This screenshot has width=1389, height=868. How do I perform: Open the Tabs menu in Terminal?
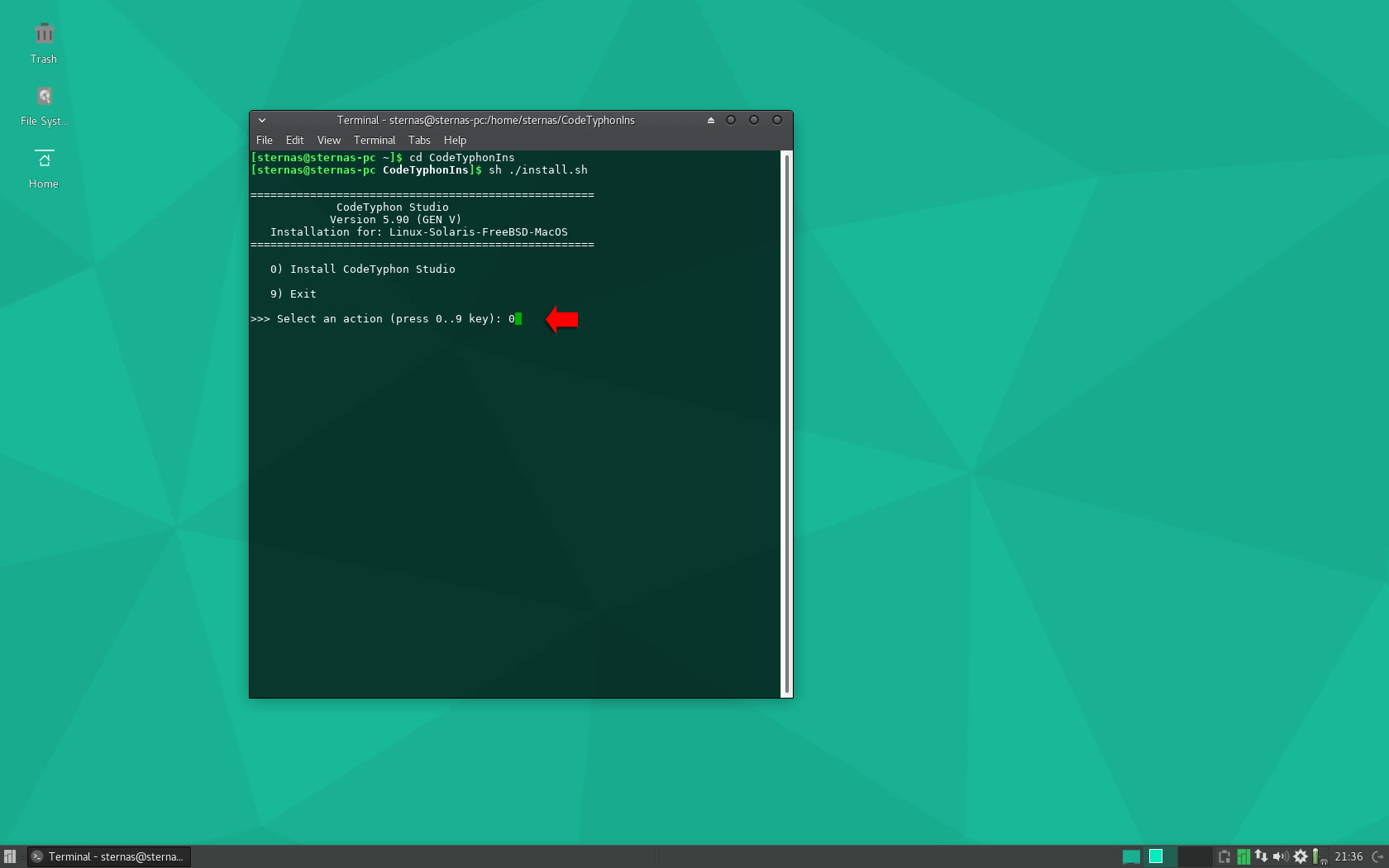point(419,141)
